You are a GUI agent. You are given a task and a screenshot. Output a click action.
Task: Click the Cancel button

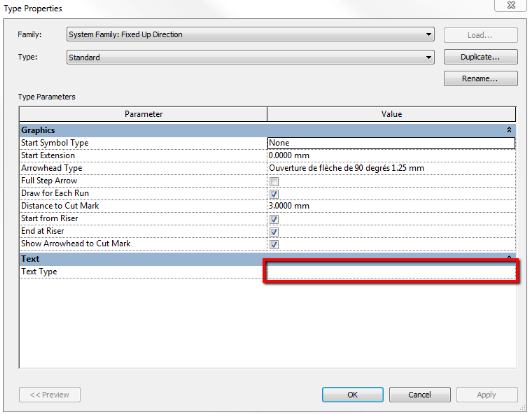420,395
